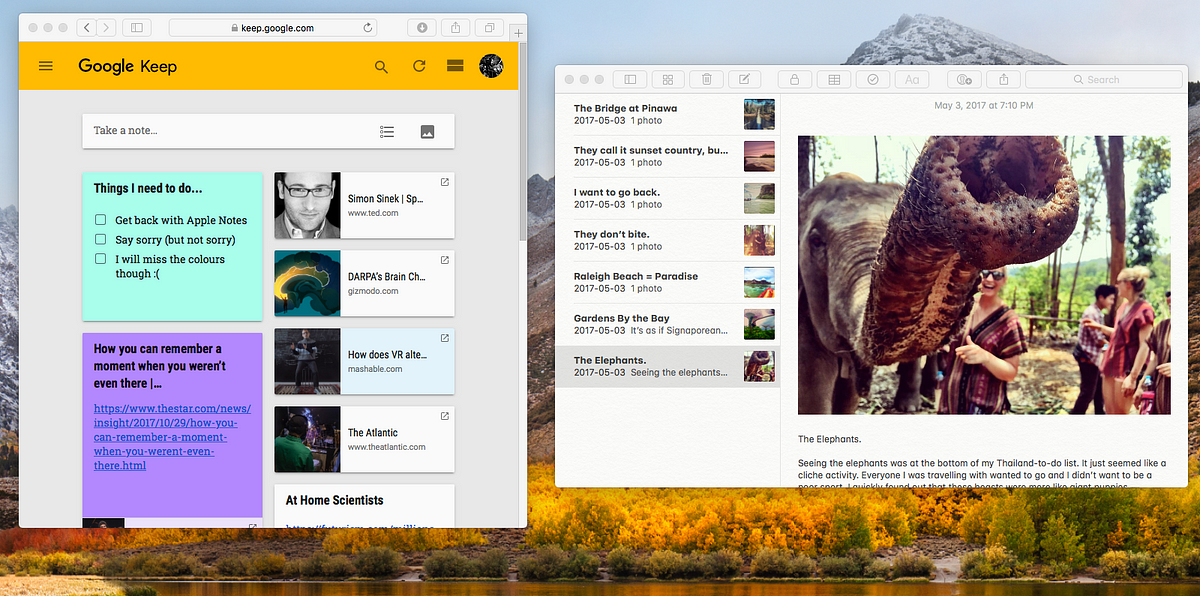Screen dimensions: 1200x596
Task: Switch Keep to list view layout
Action: click(455, 66)
